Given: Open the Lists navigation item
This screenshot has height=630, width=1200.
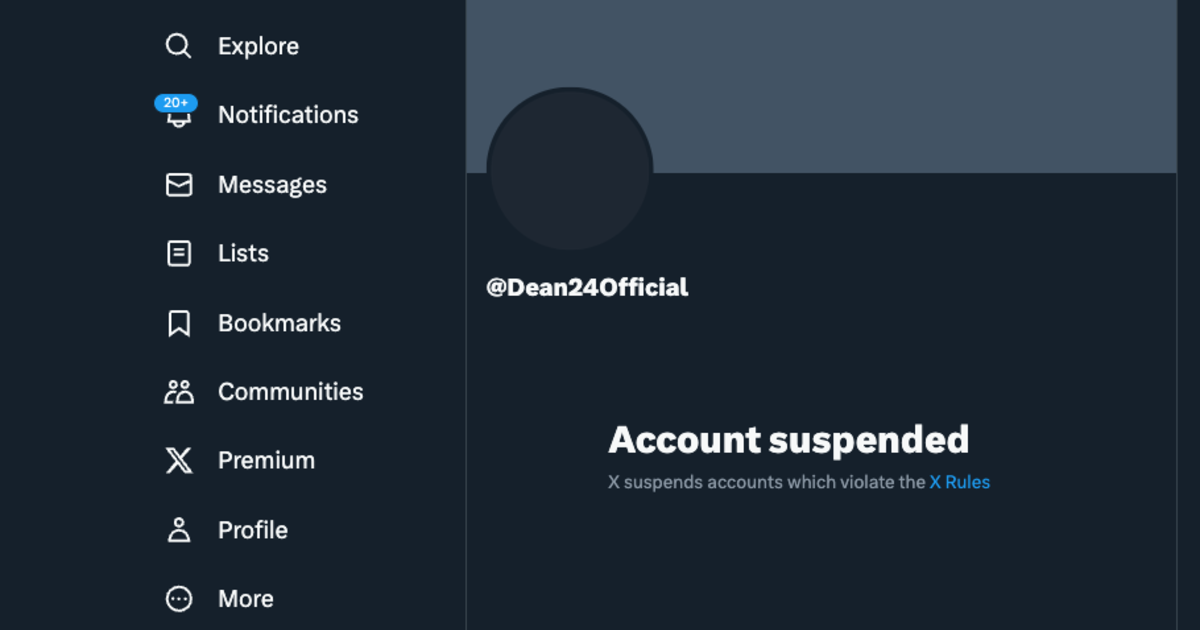Looking at the screenshot, I should (x=242, y=253).
